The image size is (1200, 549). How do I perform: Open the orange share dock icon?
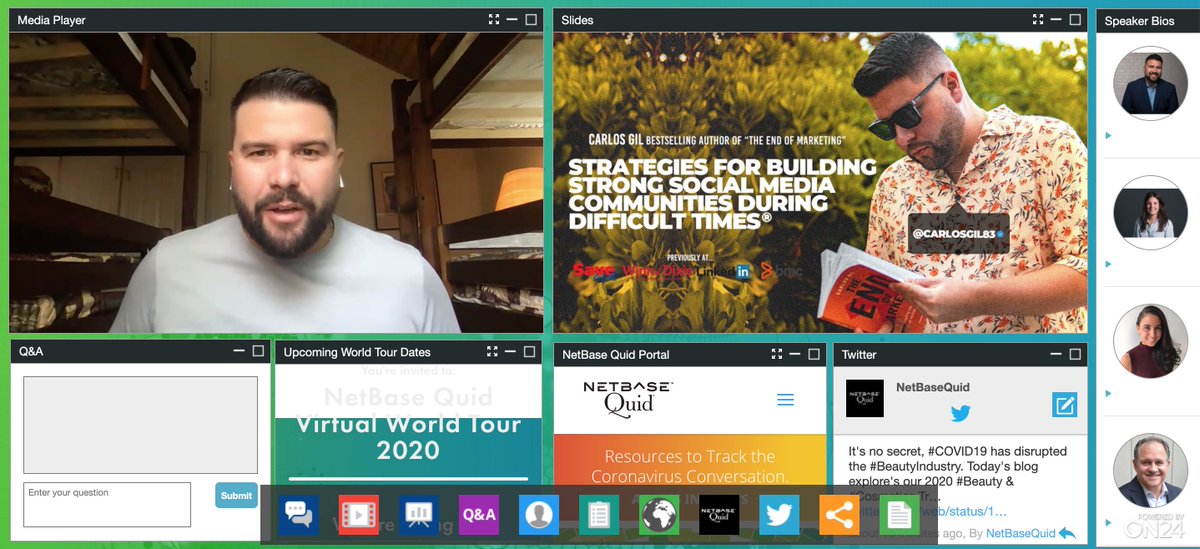tap(839, 515)
